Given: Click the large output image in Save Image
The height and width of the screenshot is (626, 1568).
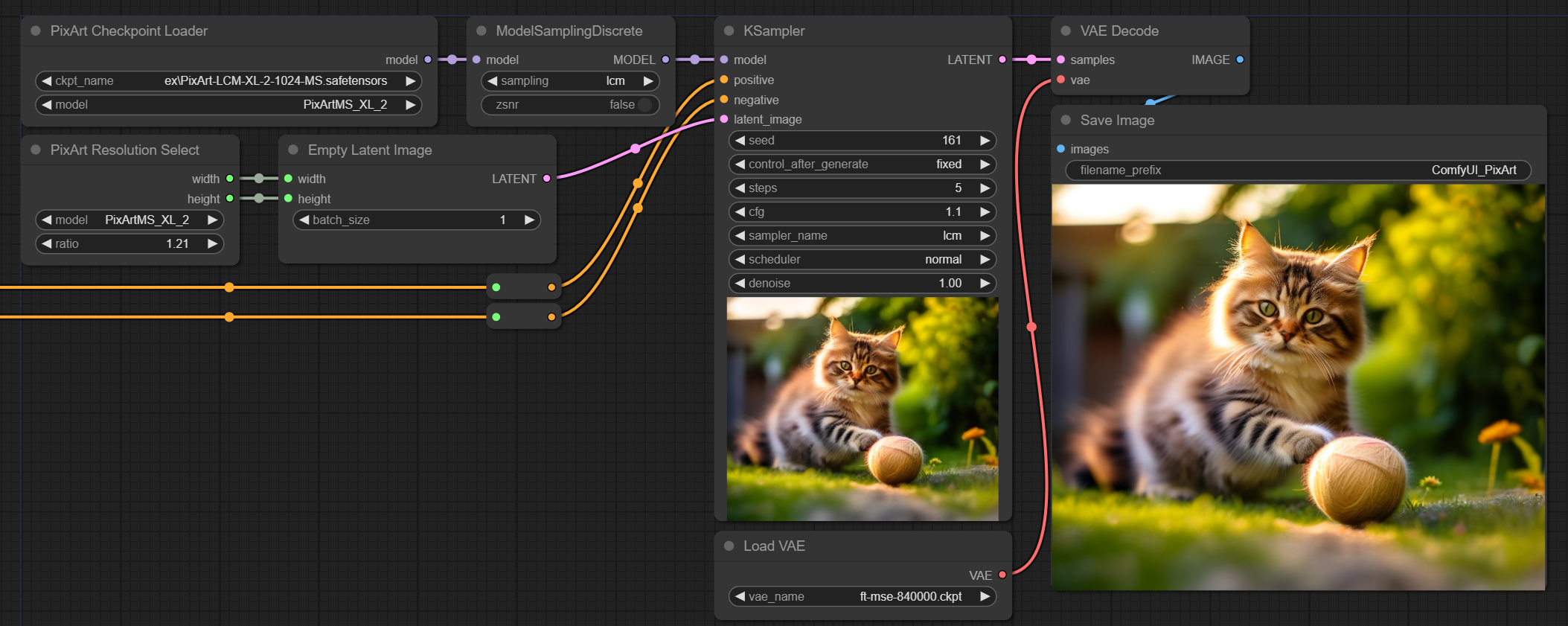Looking at the screenshot, I should coord(1299,387).
